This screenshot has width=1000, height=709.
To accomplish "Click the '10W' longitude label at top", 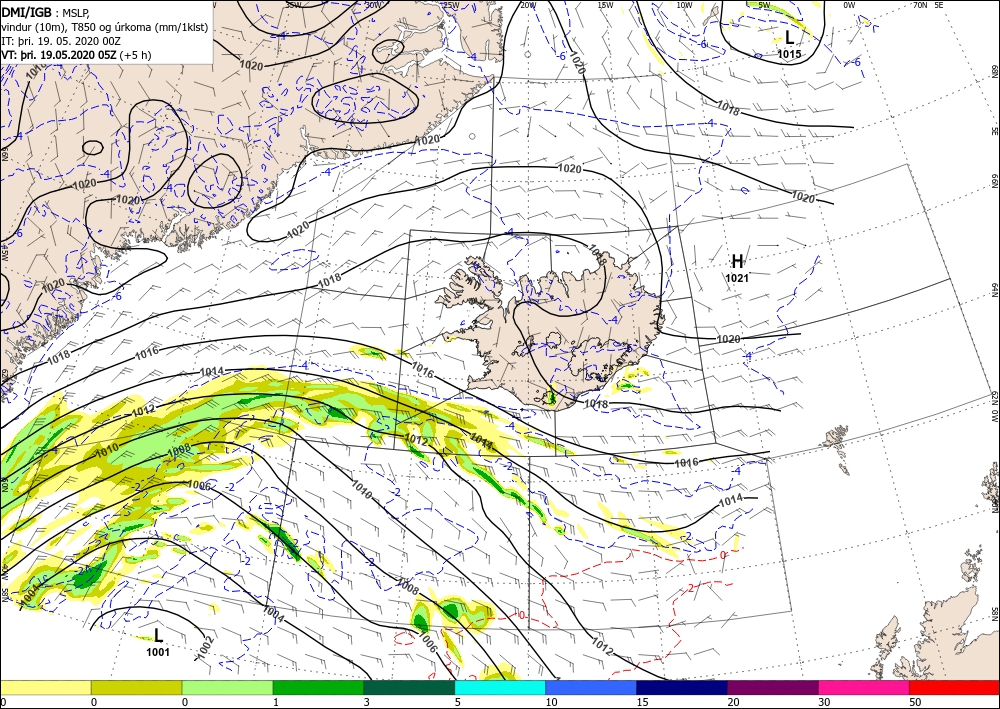I will tap(684, 5).
